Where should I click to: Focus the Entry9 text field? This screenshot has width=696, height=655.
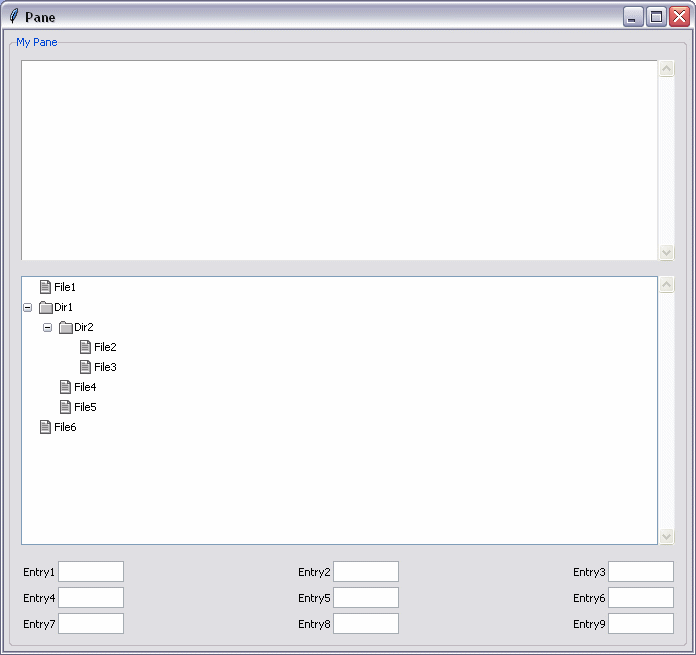click(x=641, y=624)
